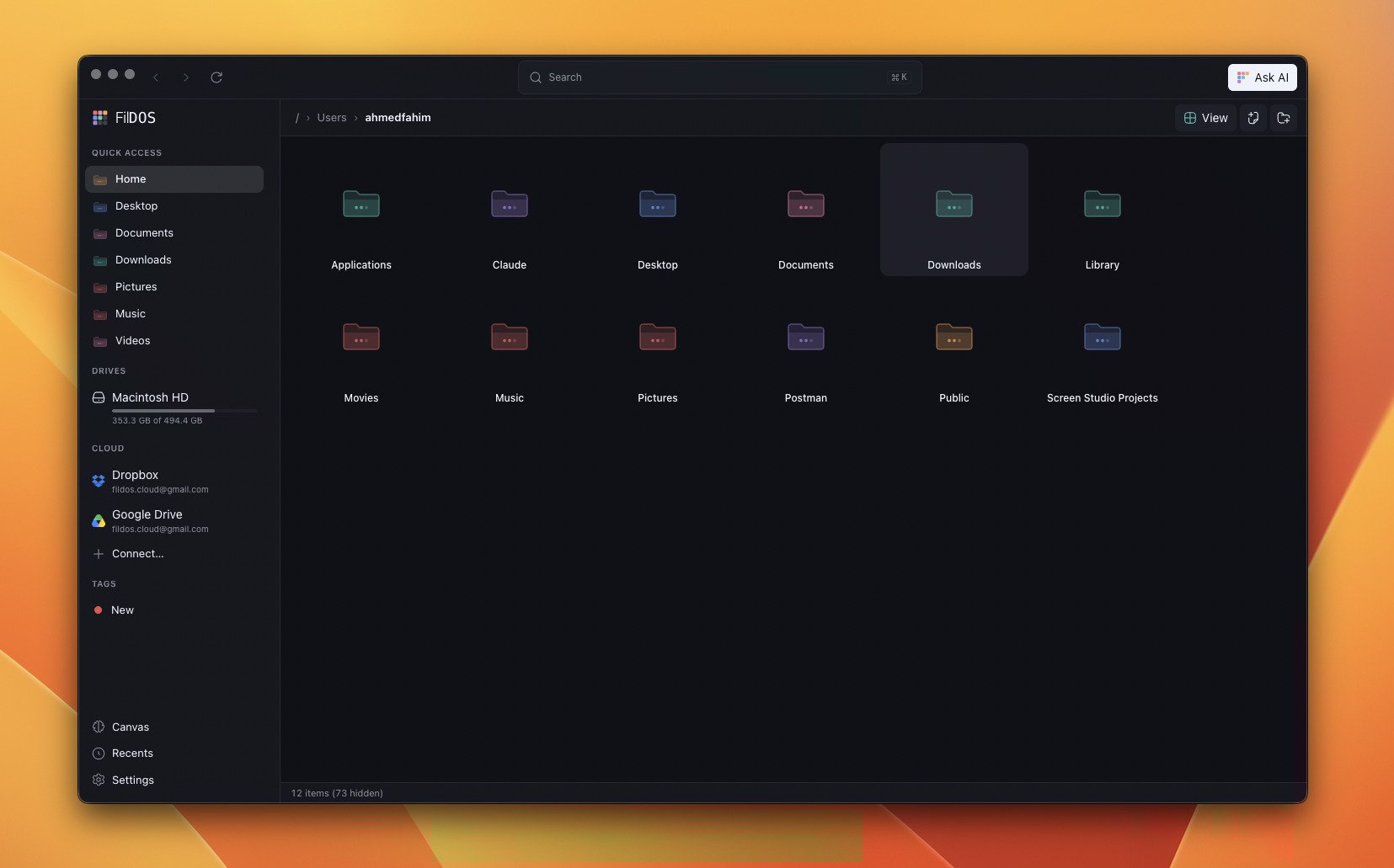Navigate to Users in the breadcrumb
1394x868 pixels.
(x=332, y=118)
